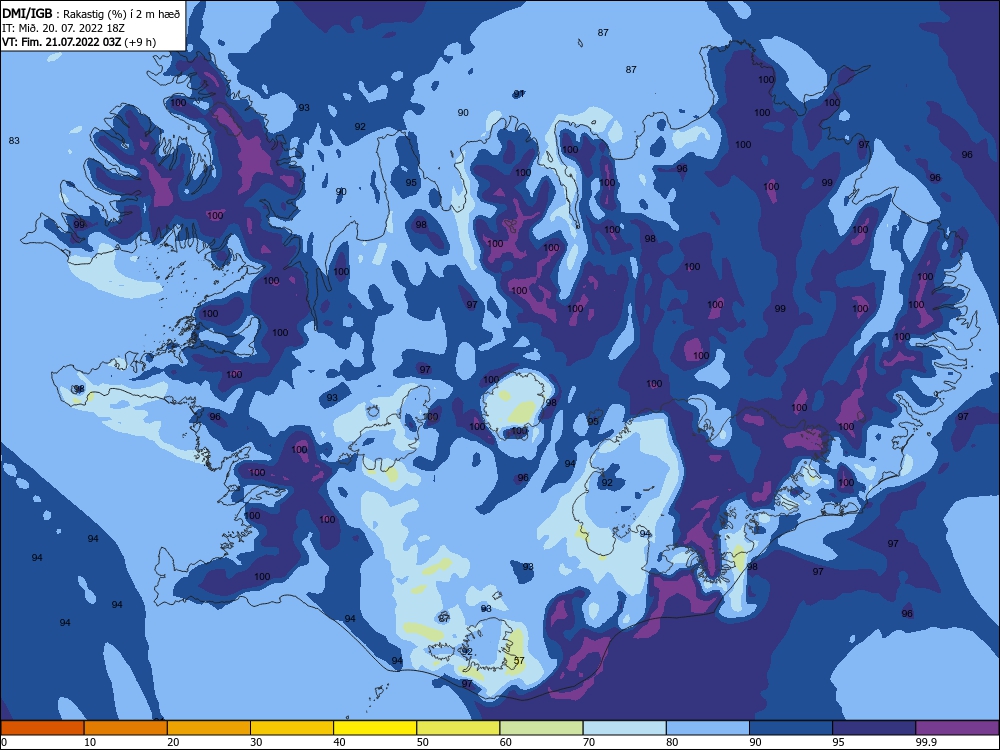This screenshot has width=1000, height=750.
Task: Click the '99.9' label under the legend
Action: click(x=926, y=742)
